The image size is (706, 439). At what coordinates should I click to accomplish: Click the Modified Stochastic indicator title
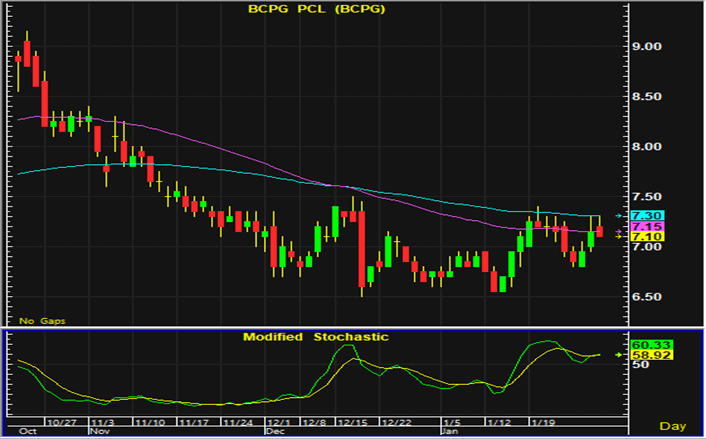[x=315, y=337]
